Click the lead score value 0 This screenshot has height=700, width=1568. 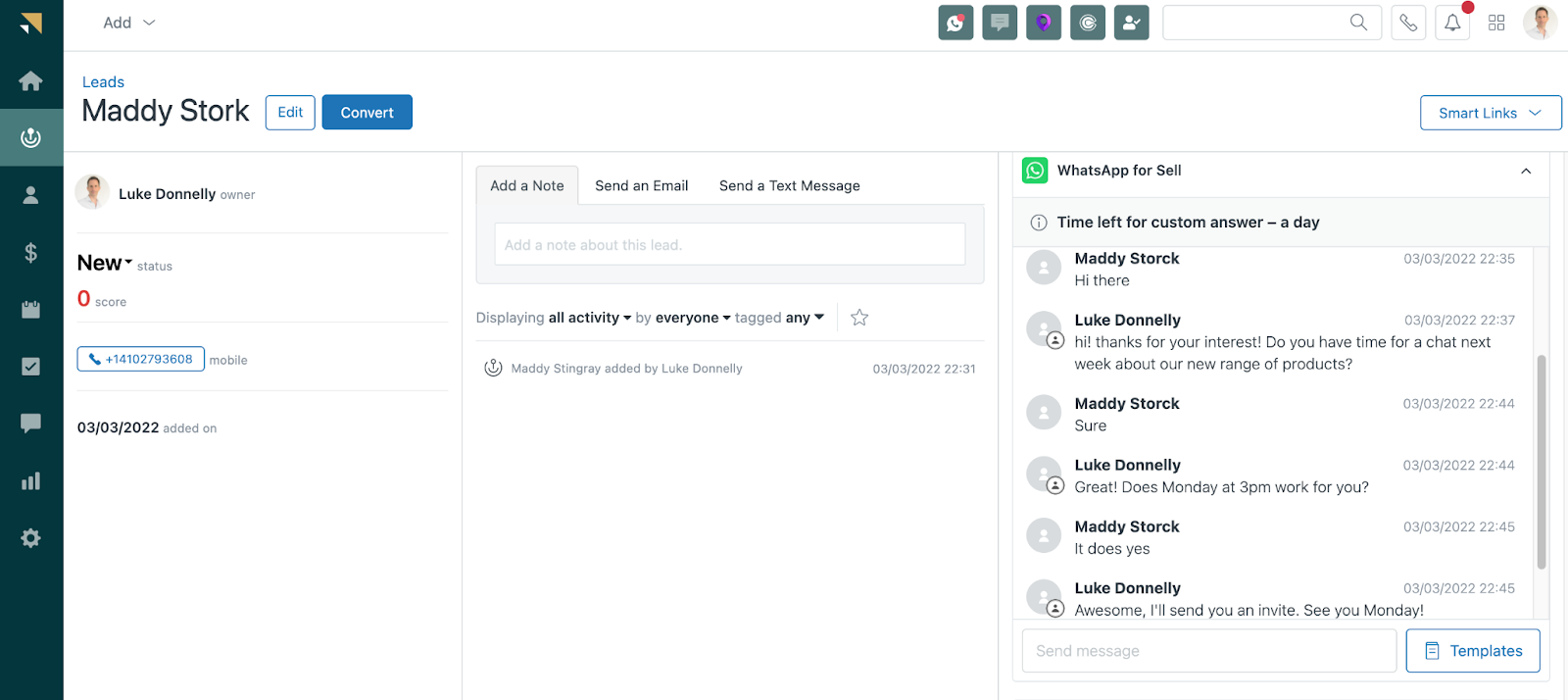pos(84,299)
